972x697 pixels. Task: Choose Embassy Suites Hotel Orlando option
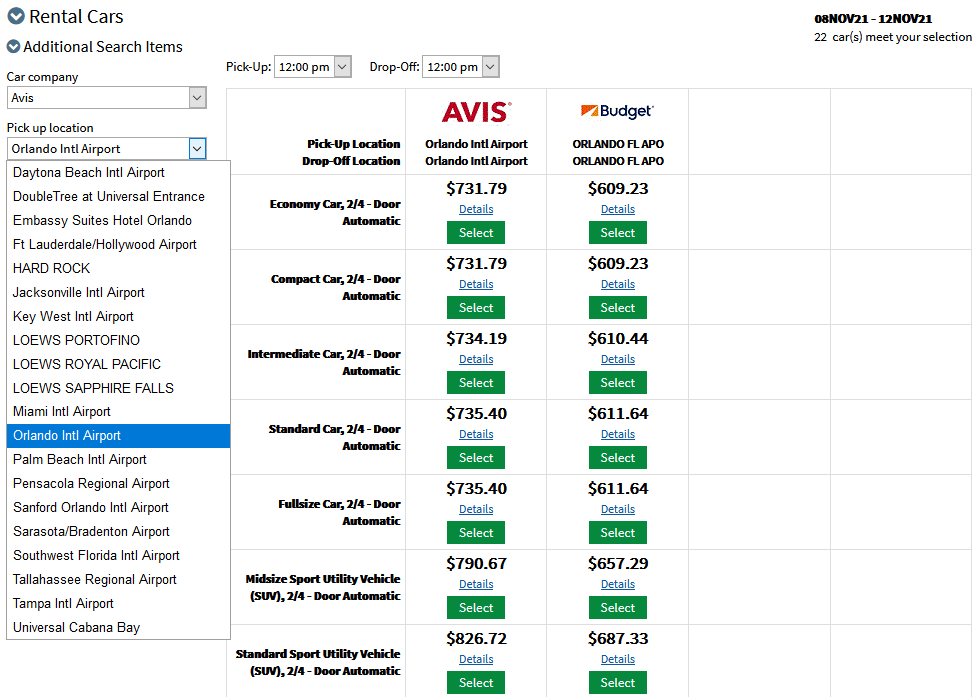118,220
